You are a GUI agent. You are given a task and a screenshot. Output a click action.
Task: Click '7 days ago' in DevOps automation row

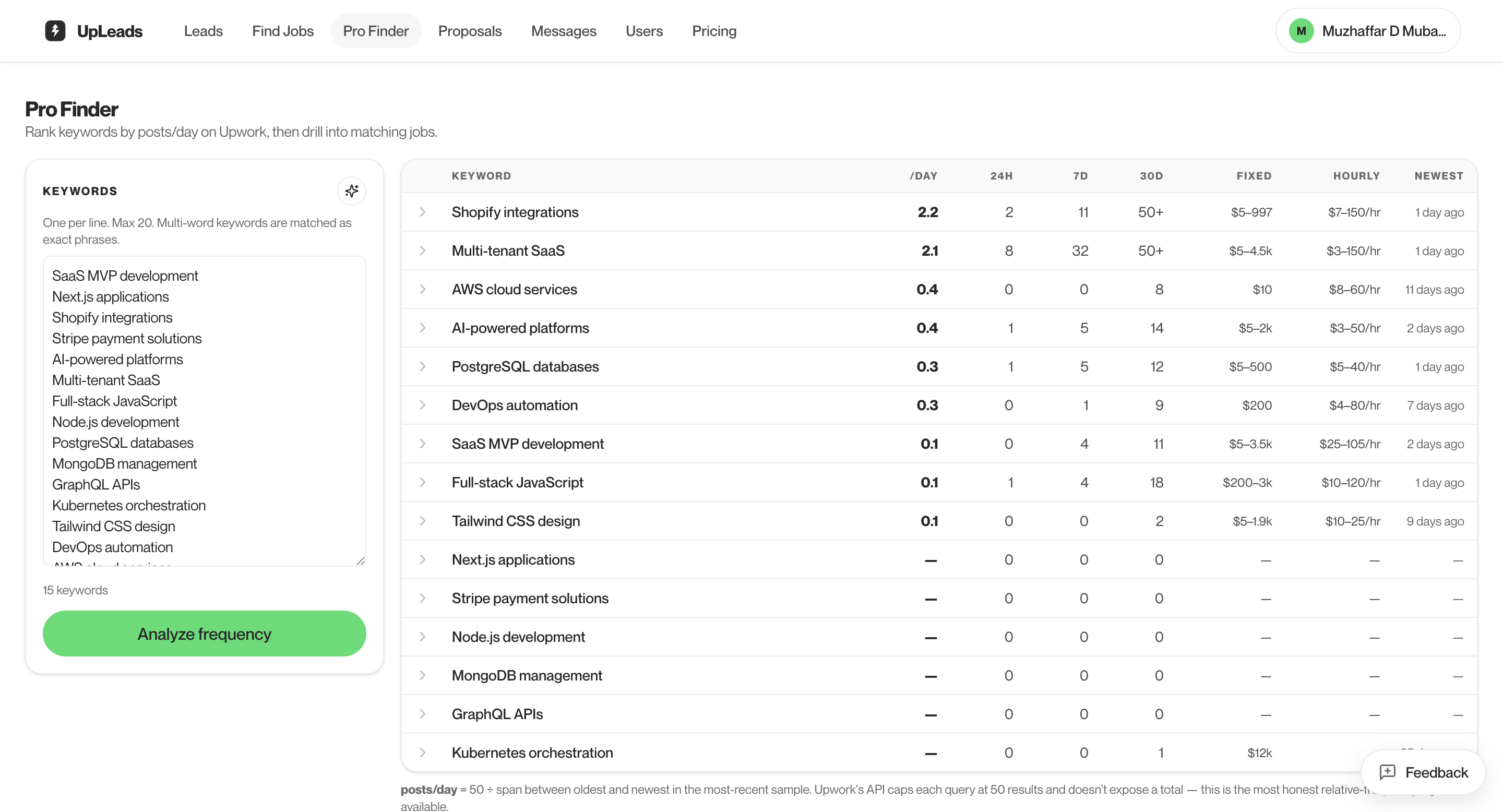click(x=1435, y=405)
